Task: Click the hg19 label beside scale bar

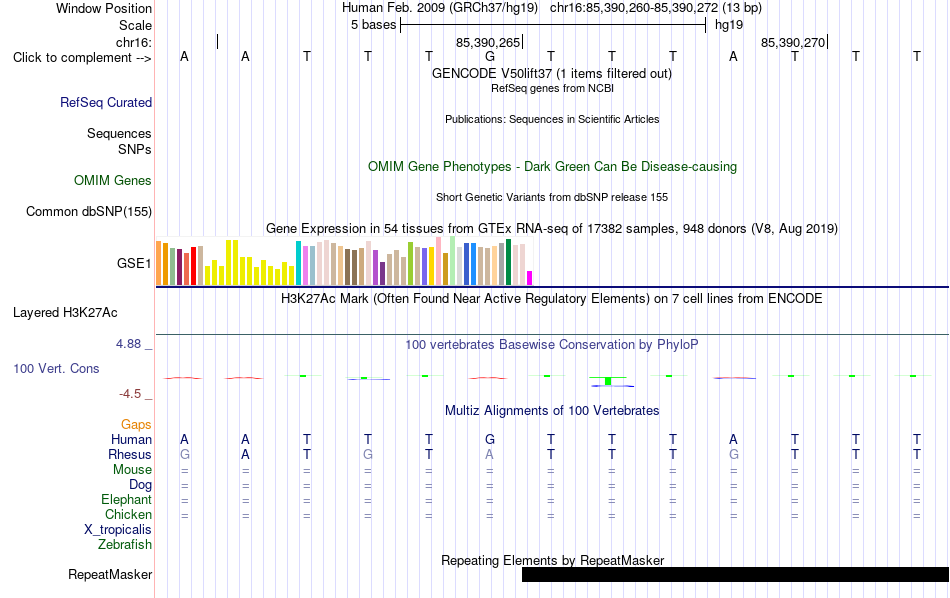Action: click(729, 25)
